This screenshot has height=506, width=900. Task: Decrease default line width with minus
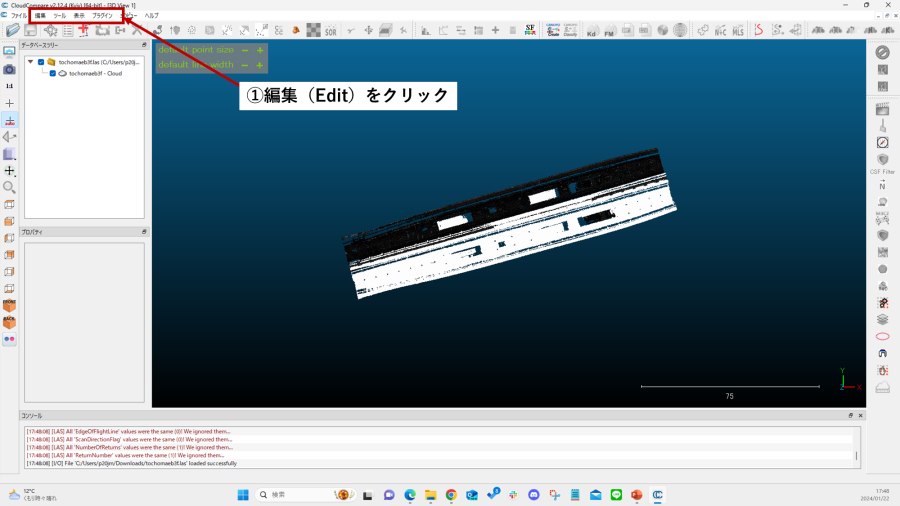245,65
